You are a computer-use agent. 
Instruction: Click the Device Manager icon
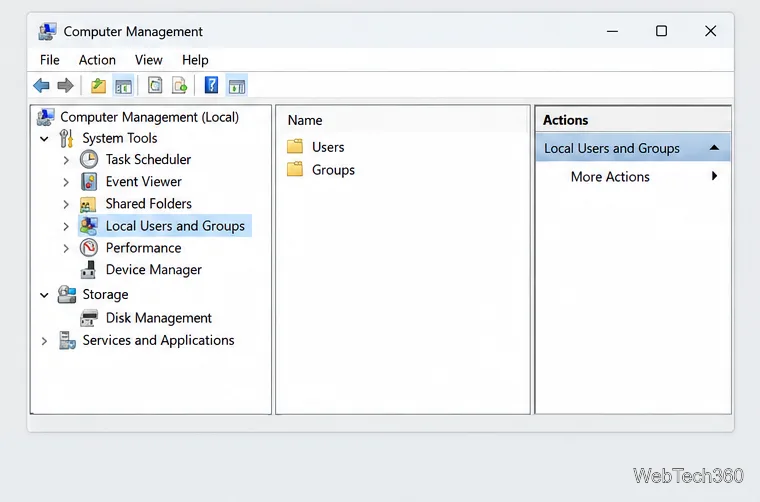click(88, 270)
